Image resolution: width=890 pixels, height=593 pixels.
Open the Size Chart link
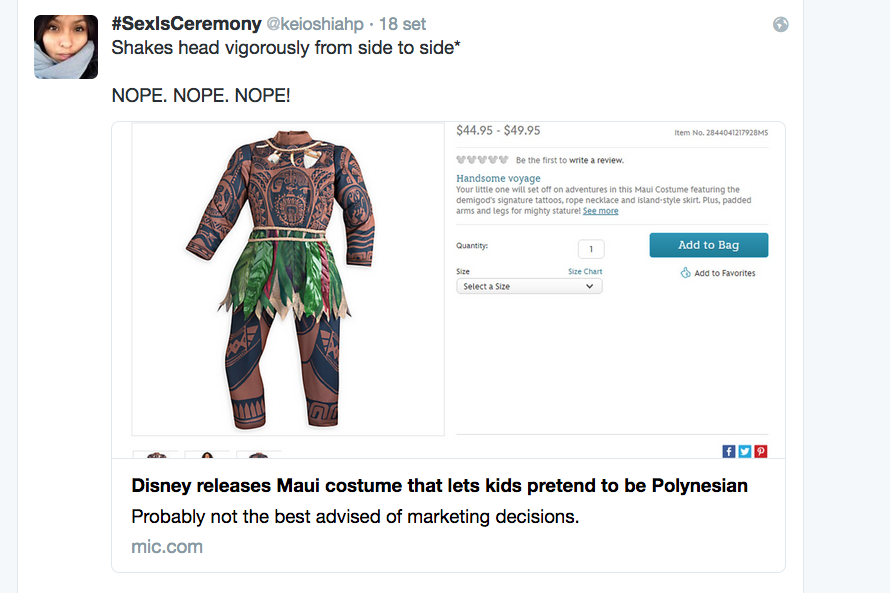click(x=585, y=271)
